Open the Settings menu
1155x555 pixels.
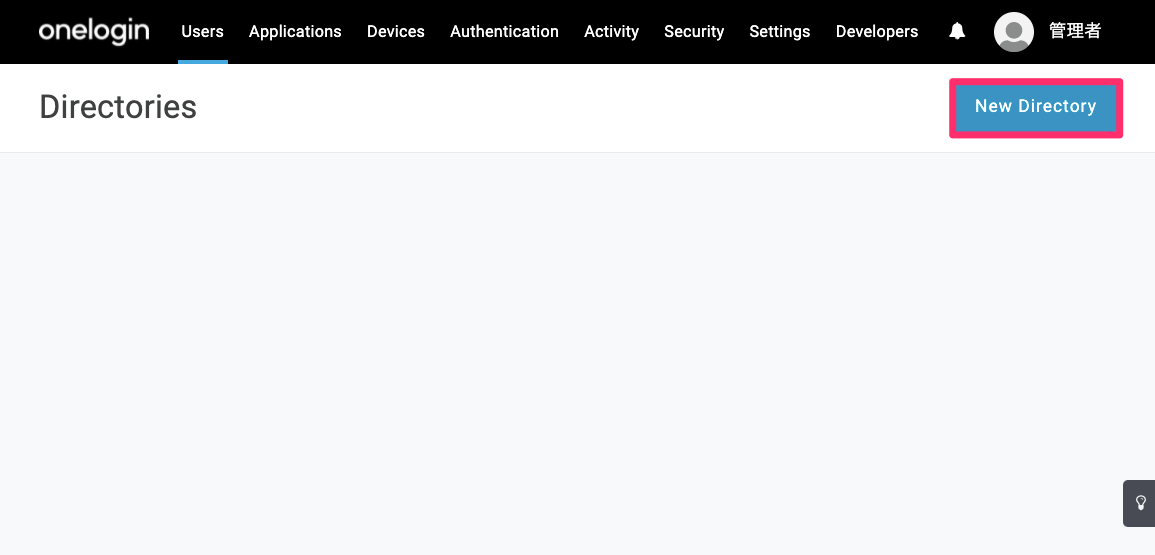click(x=779, y=32)
